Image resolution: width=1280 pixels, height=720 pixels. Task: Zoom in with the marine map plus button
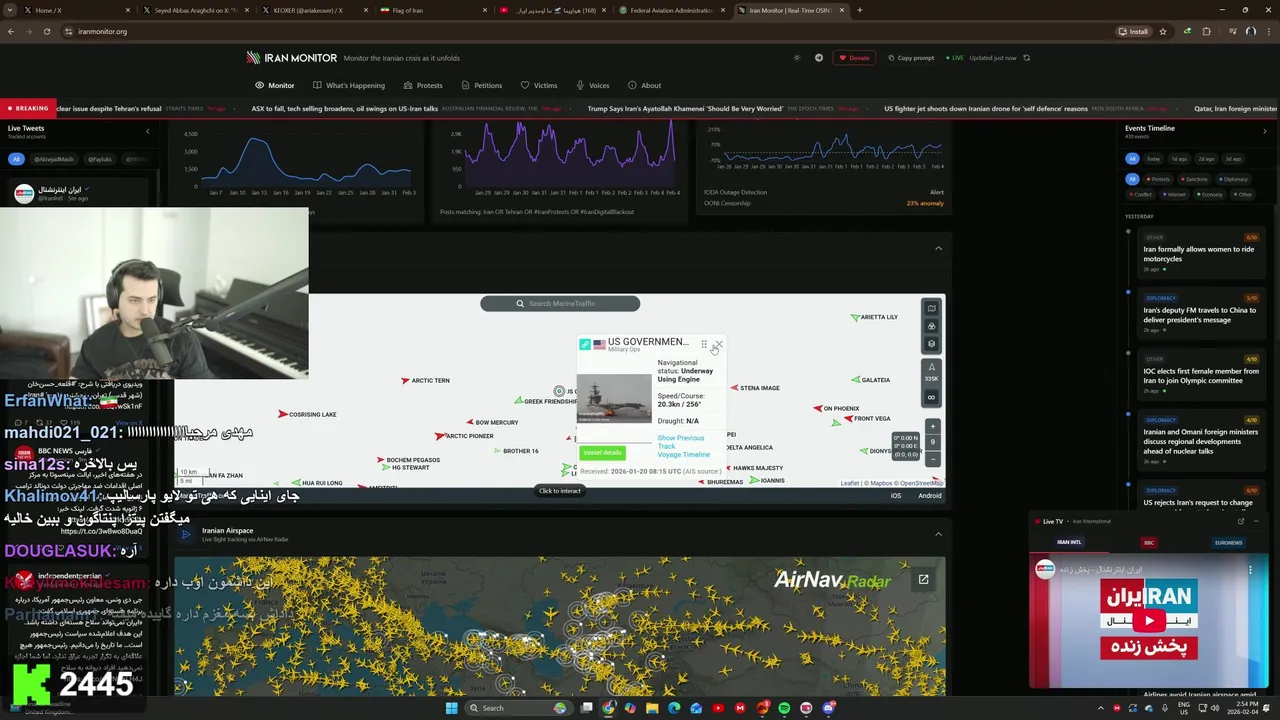pos(933,426)
